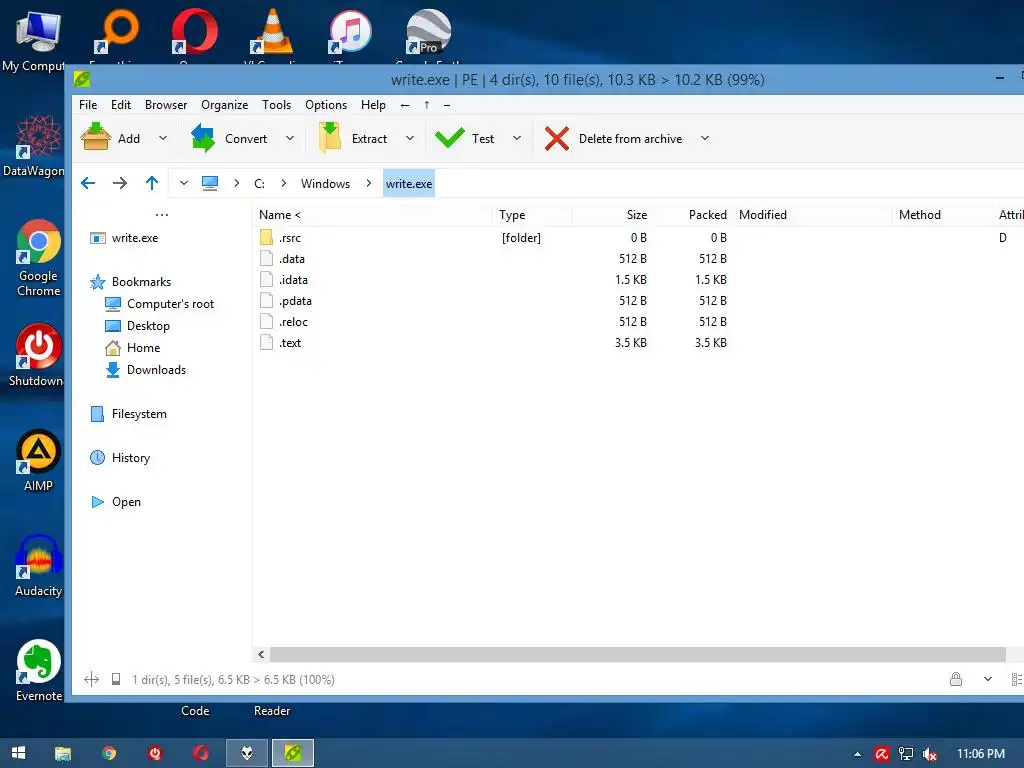Expand the Delete from archive dropdown arrow
The height and width of the screenshot is (768, 1024).
(x=705, y=138)
